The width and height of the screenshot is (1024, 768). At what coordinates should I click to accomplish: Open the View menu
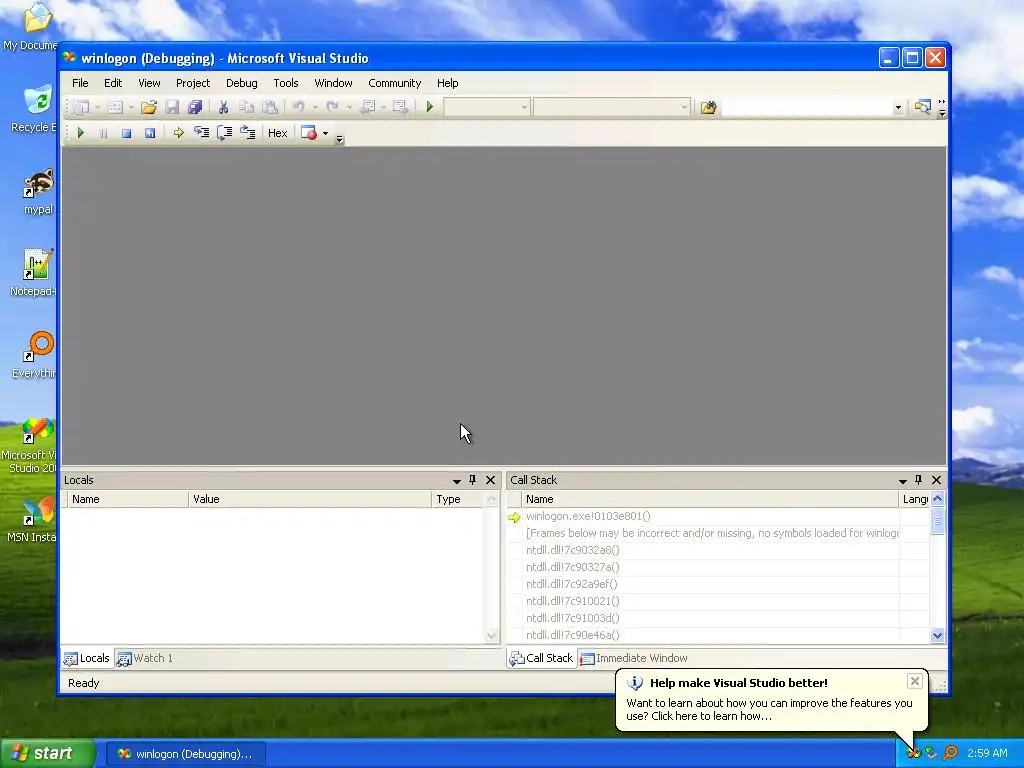click(x=149, y=83)
